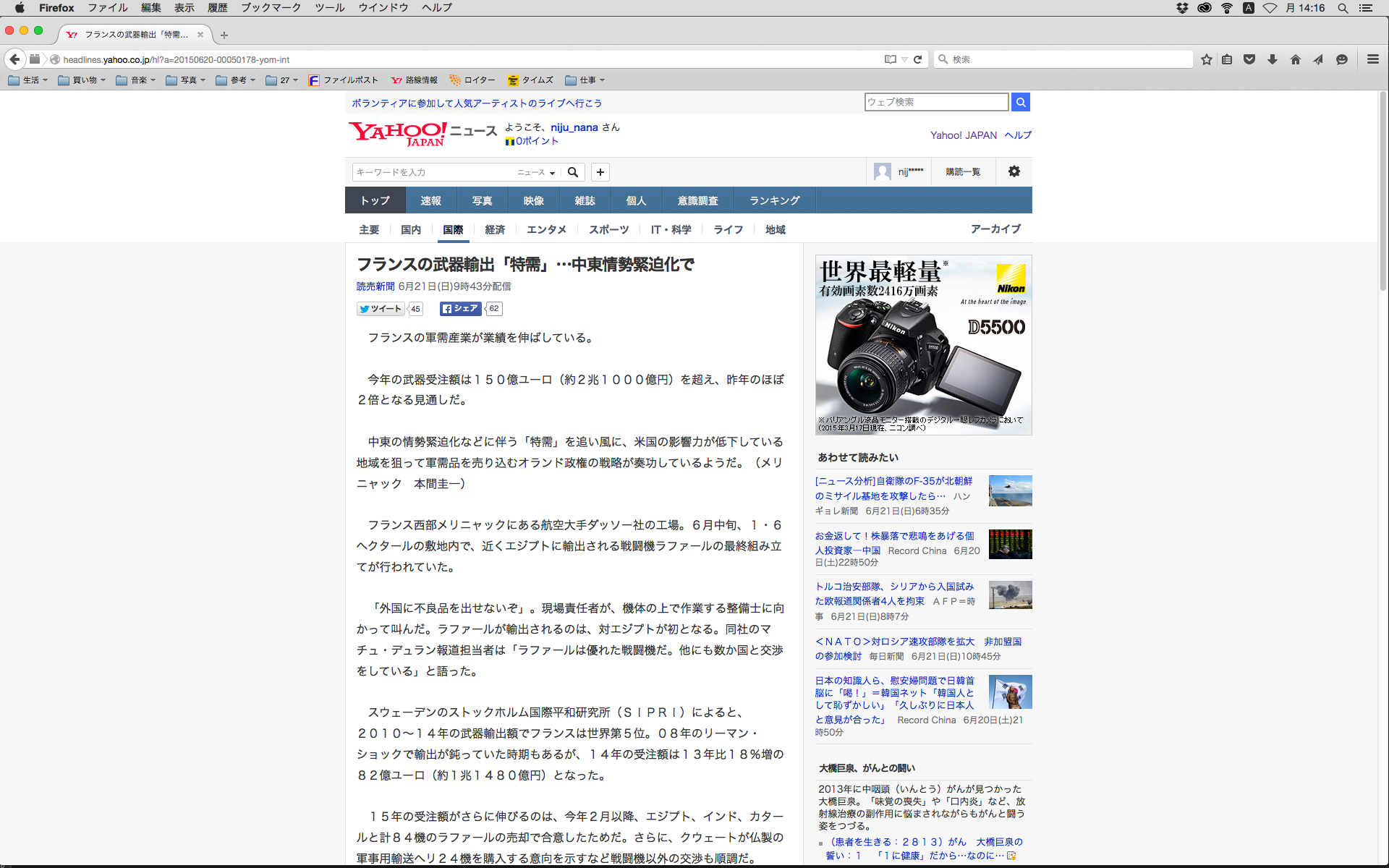Screen dimensions: 1389x868
Task: Expand the 生活 bookmarks folder
Action: point(29,80)
